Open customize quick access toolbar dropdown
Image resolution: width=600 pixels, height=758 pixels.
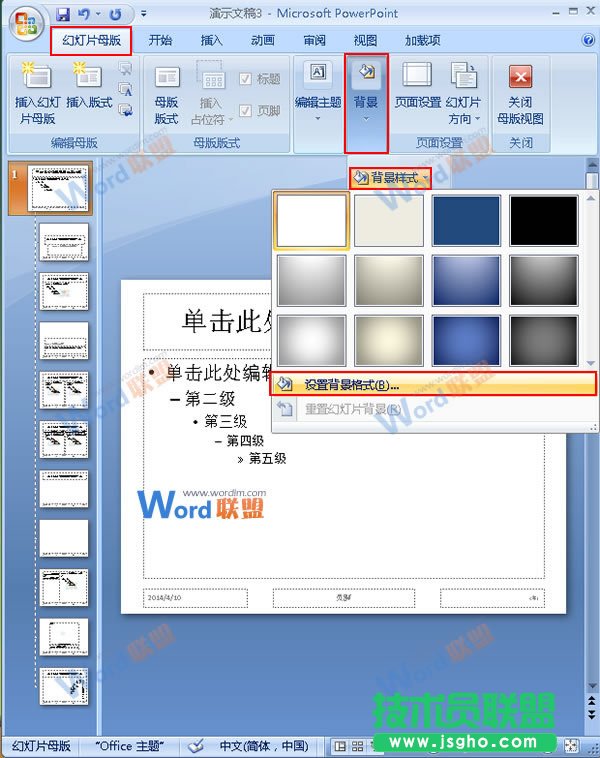click(144, 15)
